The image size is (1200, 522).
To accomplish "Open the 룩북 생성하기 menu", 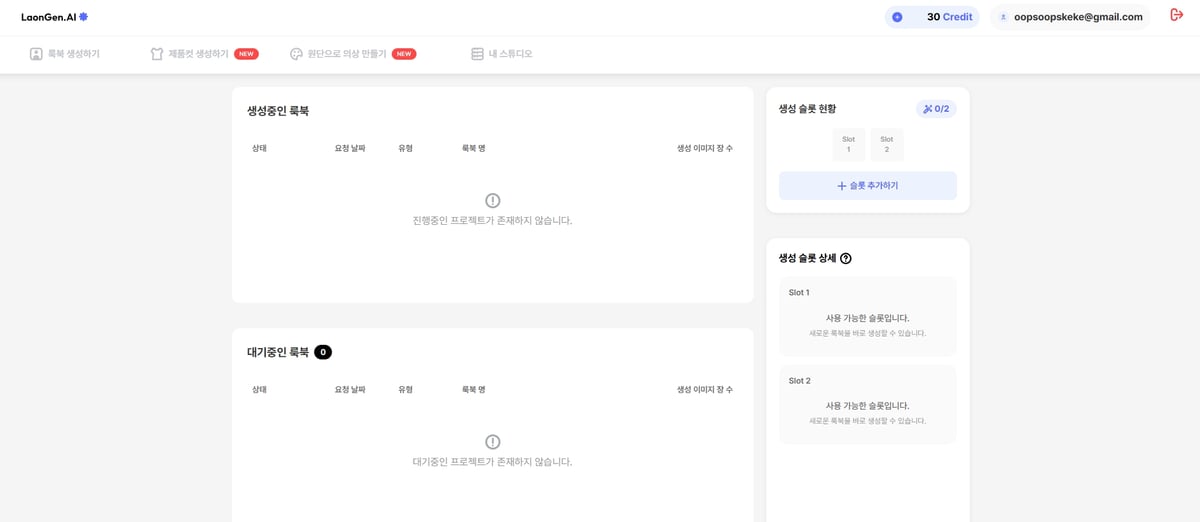I will click(x=65, y=54).
